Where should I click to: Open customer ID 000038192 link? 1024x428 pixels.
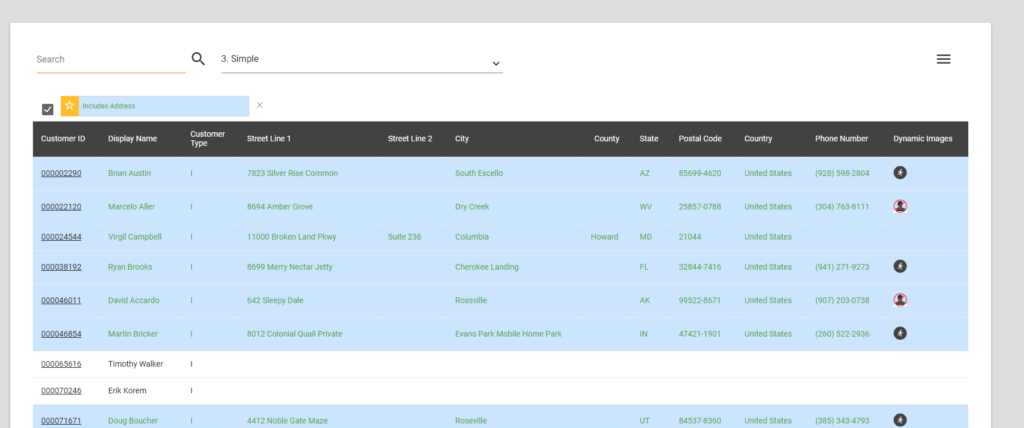tap(61, 267)
